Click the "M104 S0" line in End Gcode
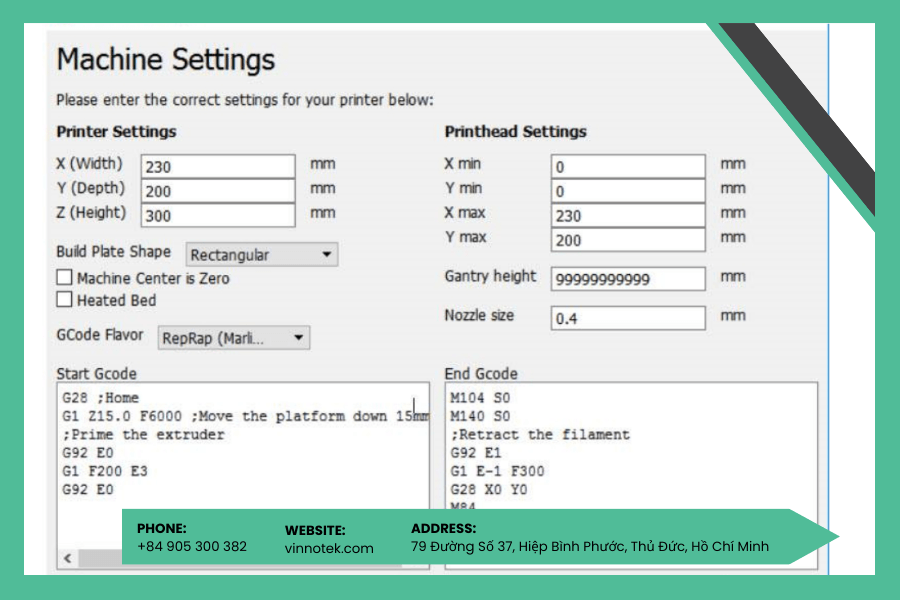This screenshot has height=600, width=900. [x=480, y=397]
